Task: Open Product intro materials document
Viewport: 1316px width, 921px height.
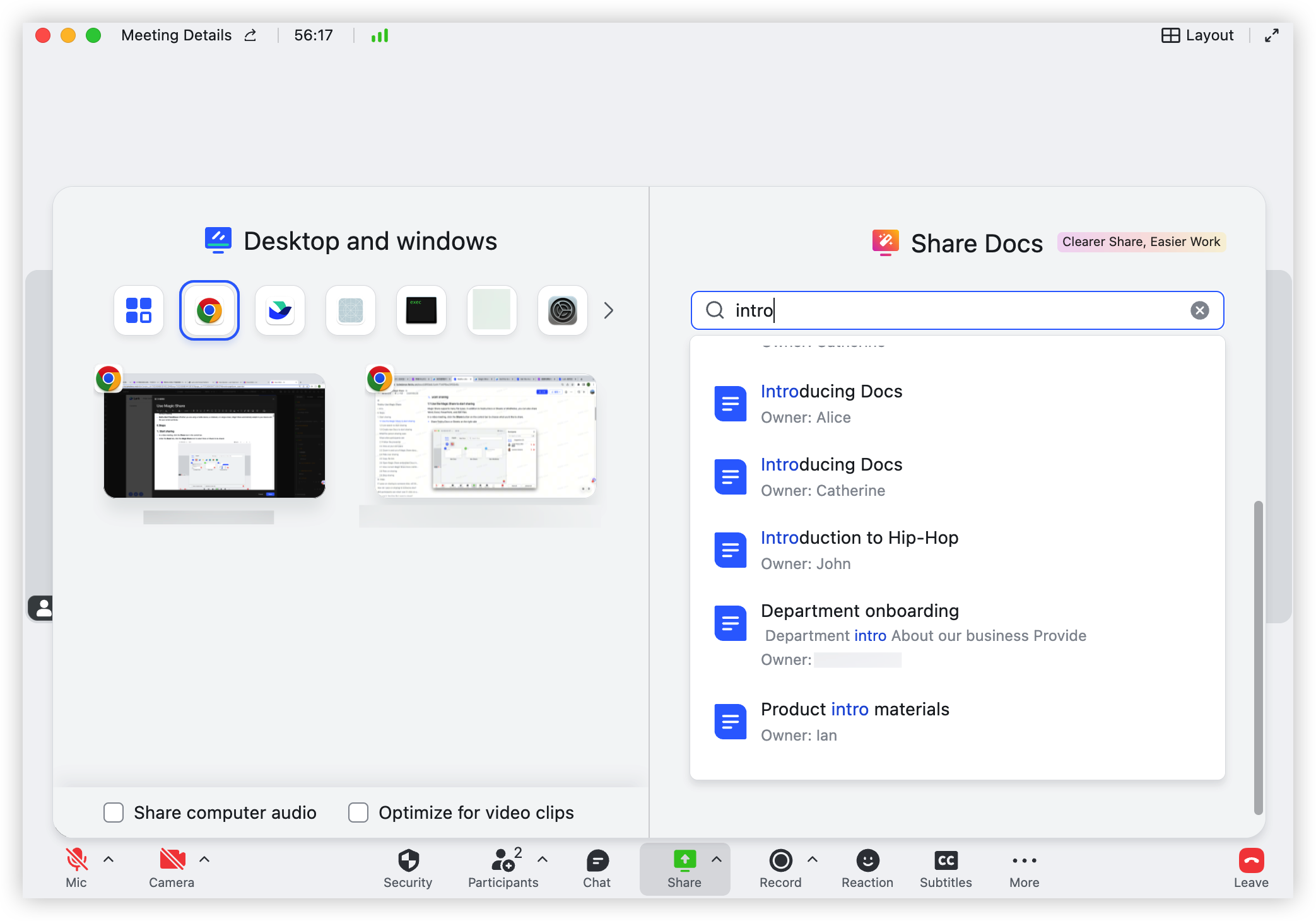Action: (958, 722)
